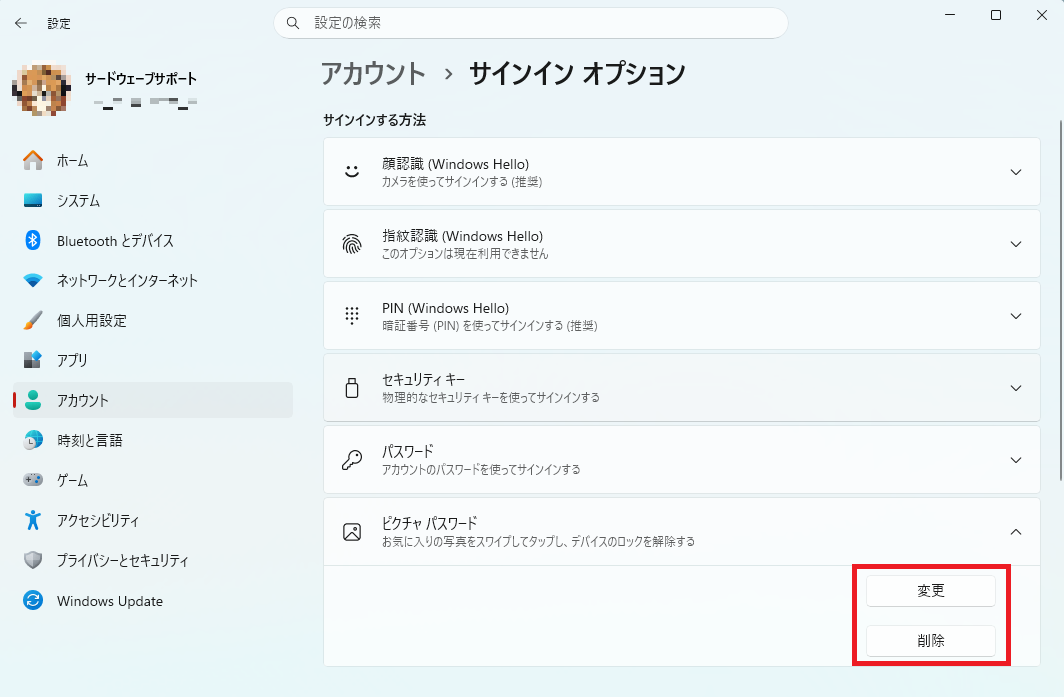Click the search magnifier icon

pyautogui.click(x=292, y=23)
